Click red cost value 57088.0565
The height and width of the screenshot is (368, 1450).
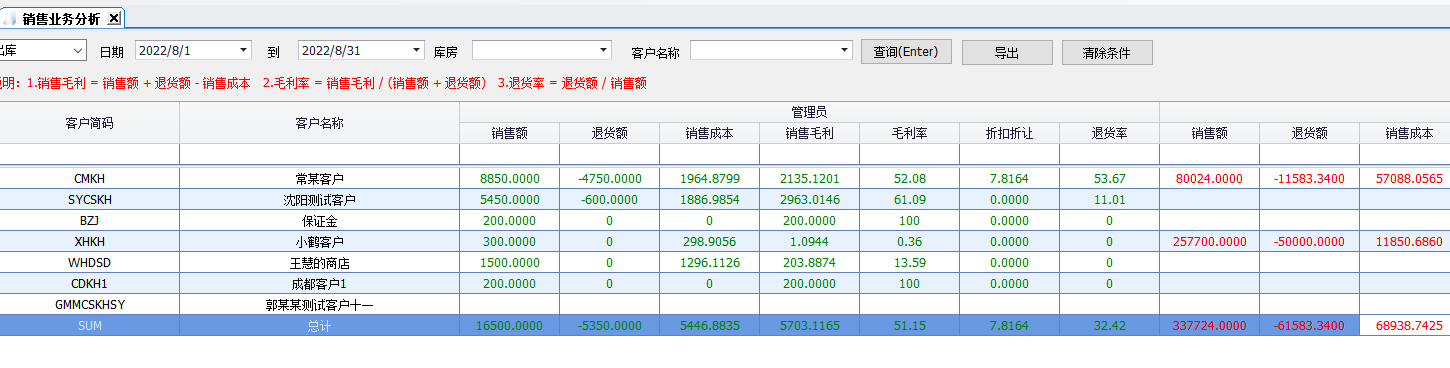[1410, 178]
